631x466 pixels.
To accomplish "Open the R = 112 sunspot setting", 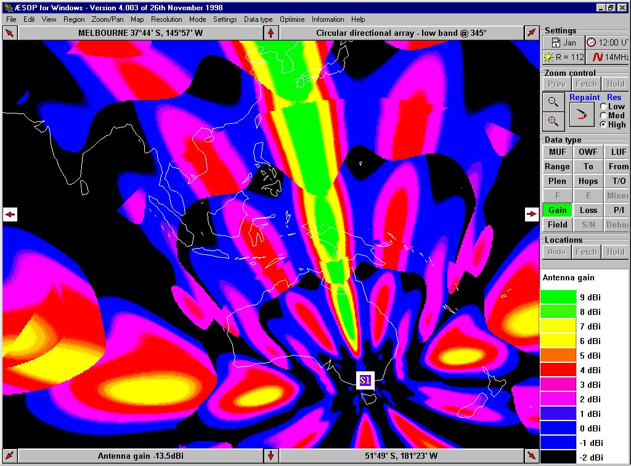I will 563,57.
